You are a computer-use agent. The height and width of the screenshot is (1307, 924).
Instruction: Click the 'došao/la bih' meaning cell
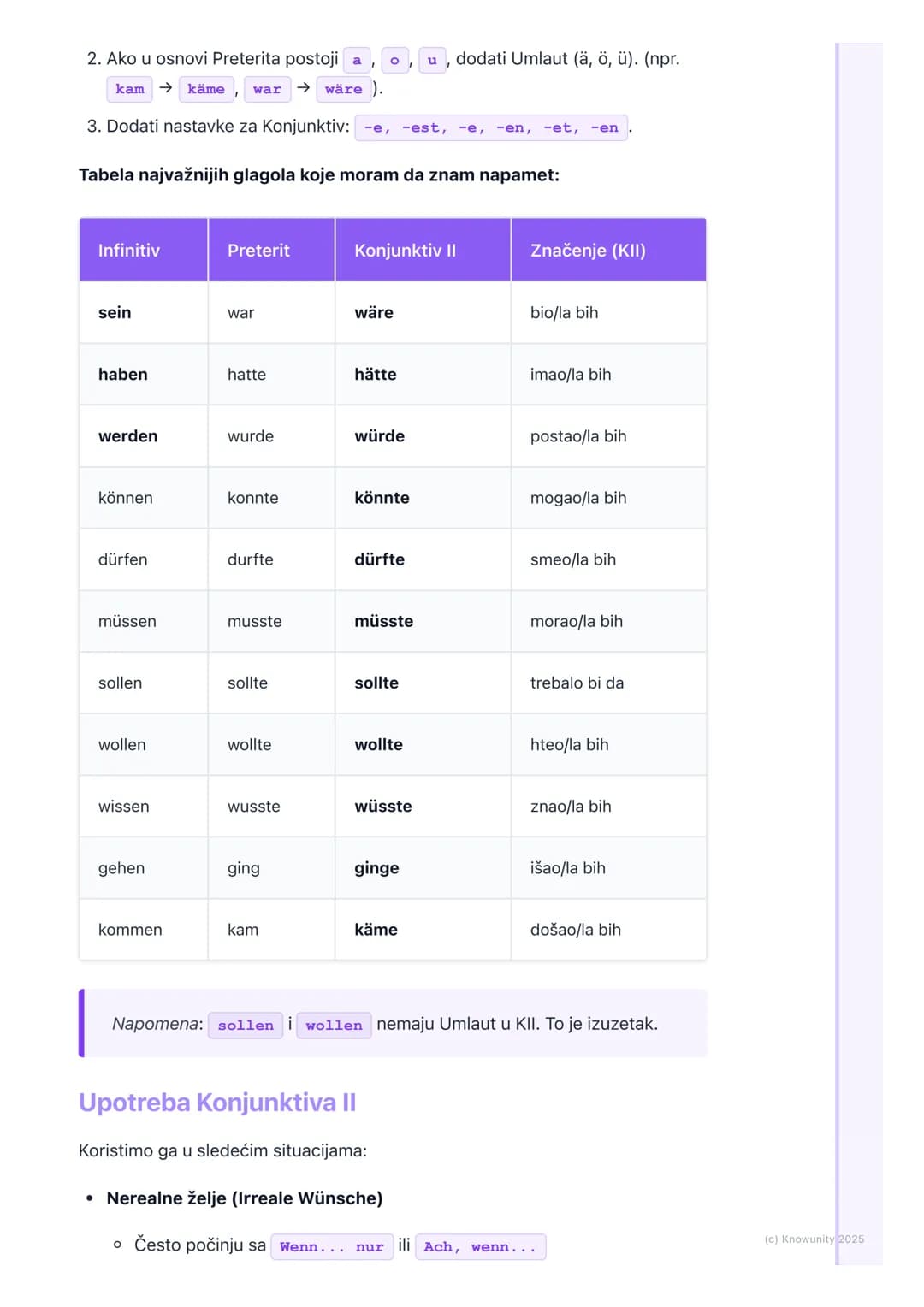point(608,930)
